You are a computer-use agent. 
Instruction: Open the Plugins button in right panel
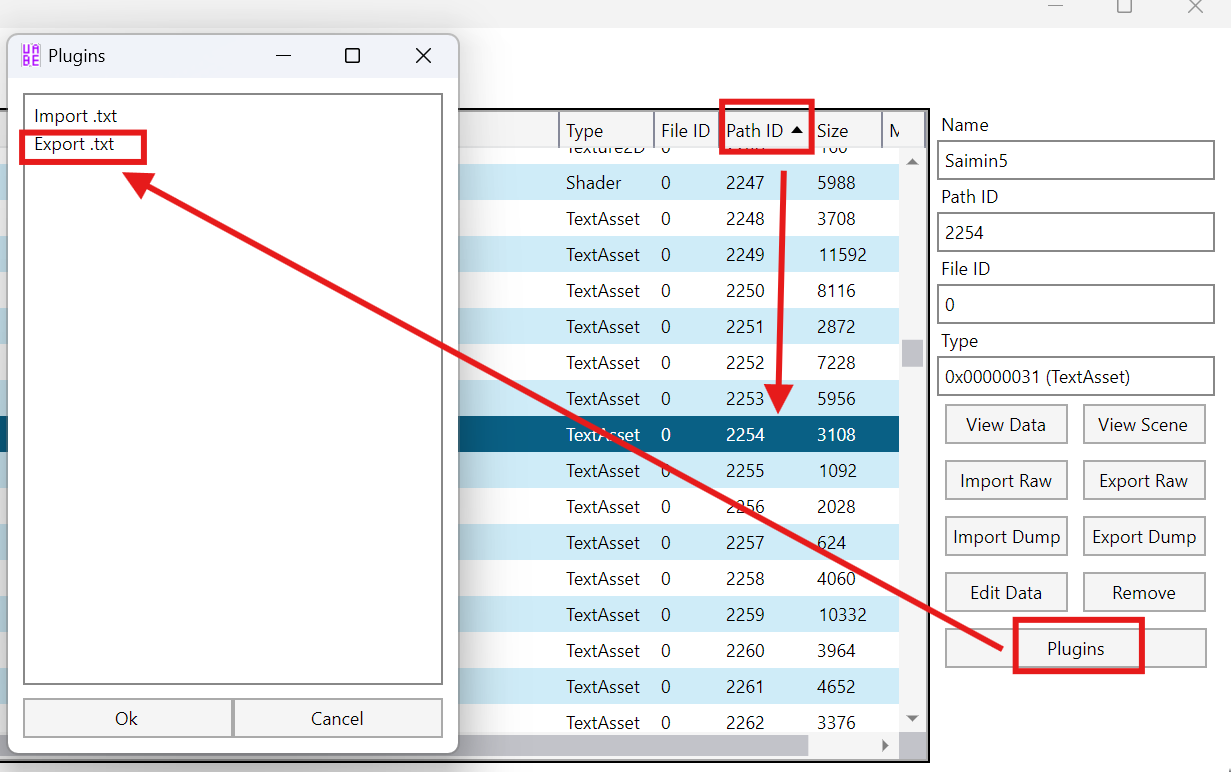[x=1076, y=649]
